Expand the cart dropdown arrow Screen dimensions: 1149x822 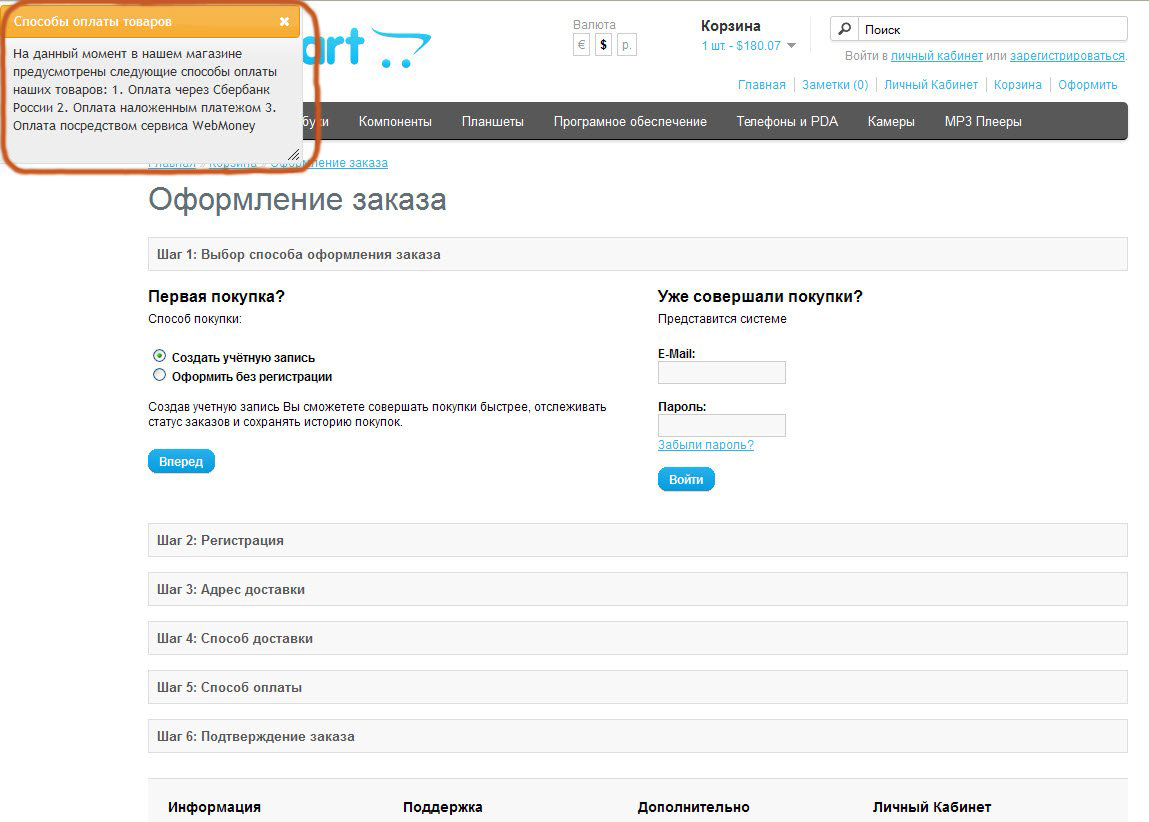(x=791, y=46)
